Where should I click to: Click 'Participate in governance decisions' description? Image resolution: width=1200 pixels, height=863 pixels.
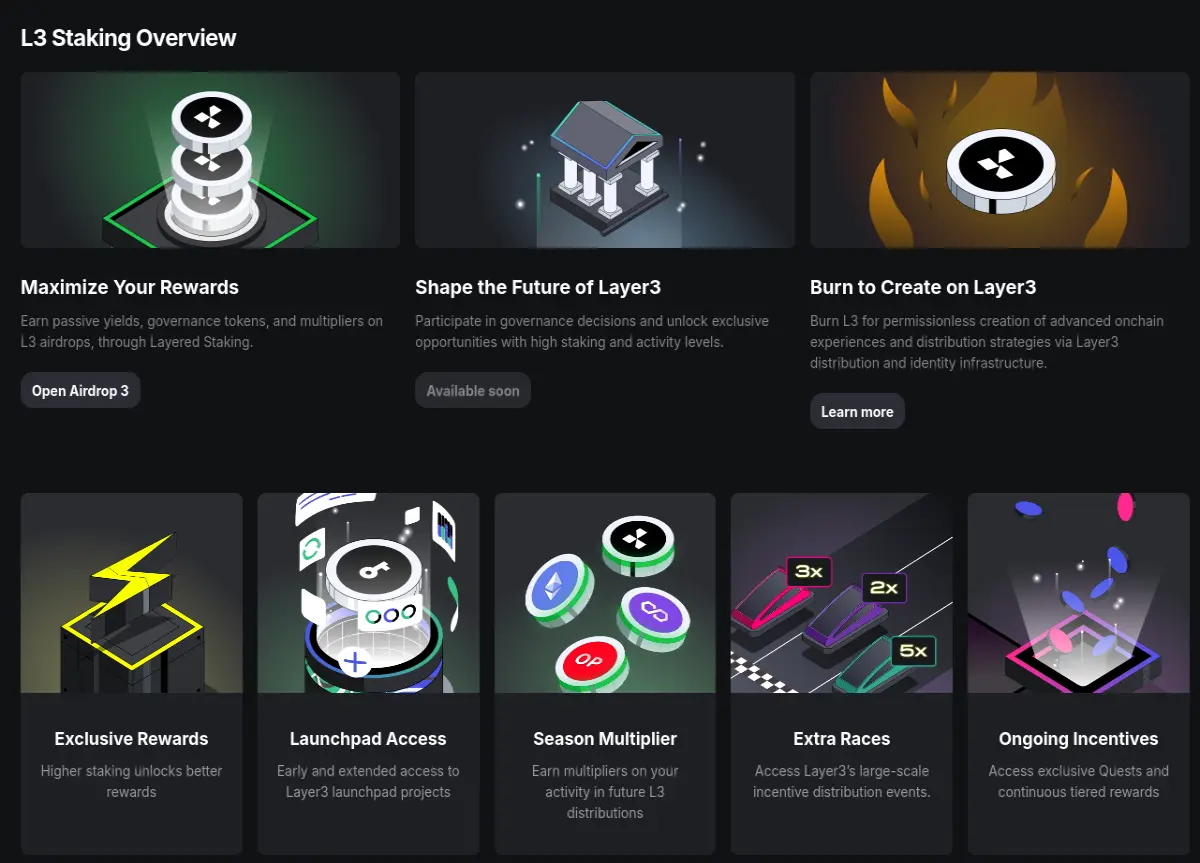pyautogui.click(x=592, y=331)
